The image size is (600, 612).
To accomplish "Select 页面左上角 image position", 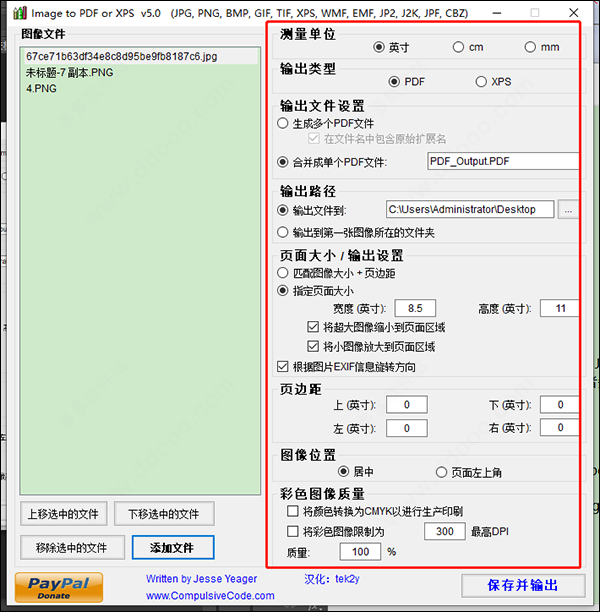I will [441, 472].
